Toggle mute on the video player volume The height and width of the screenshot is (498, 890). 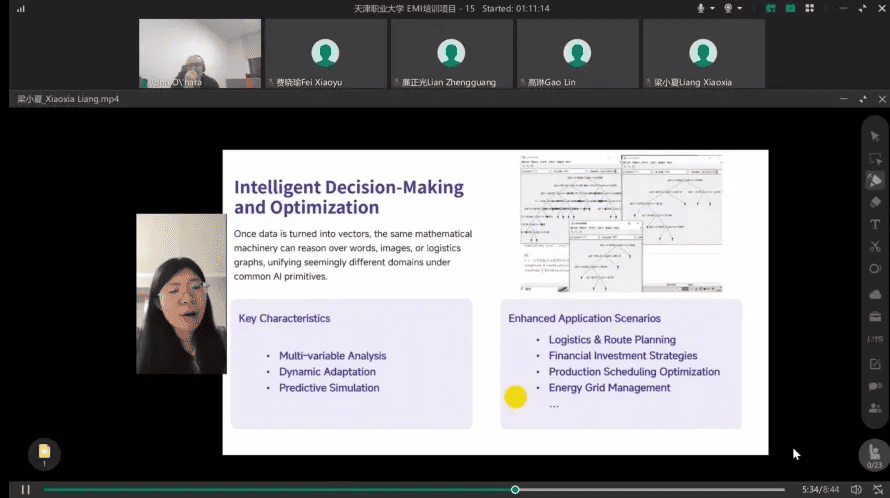(x=856, y=489)
